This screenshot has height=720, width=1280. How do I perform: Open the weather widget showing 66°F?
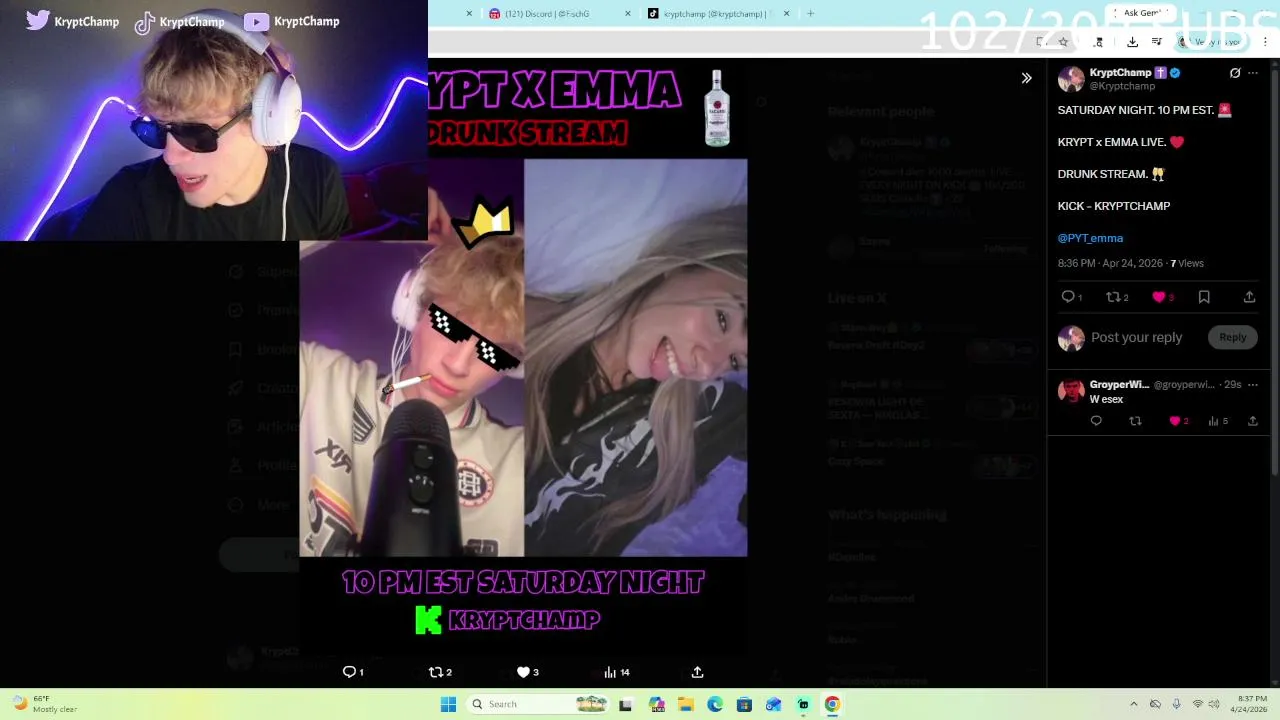pyautogui.click(x=44, y=704)
